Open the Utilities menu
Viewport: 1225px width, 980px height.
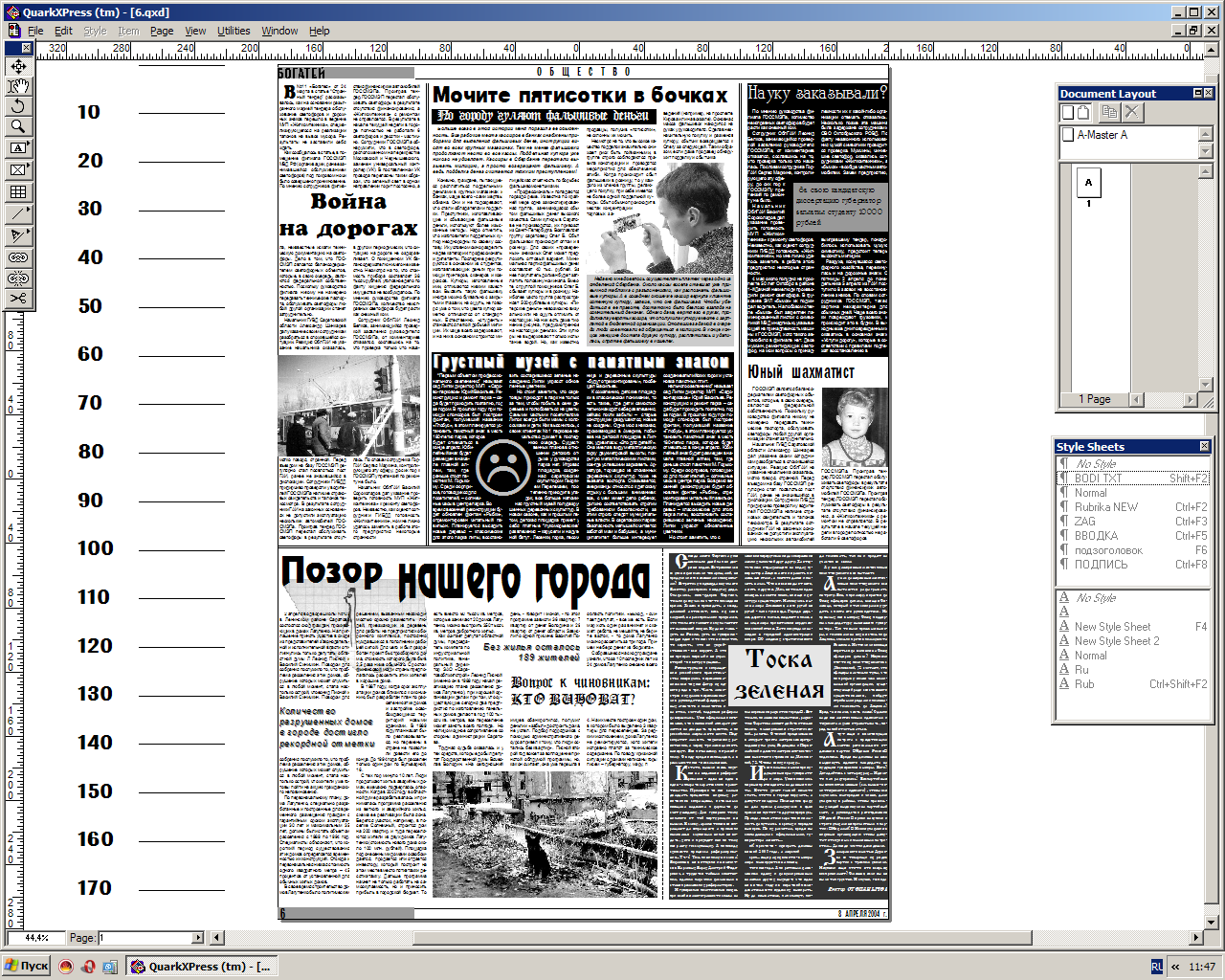234,31
